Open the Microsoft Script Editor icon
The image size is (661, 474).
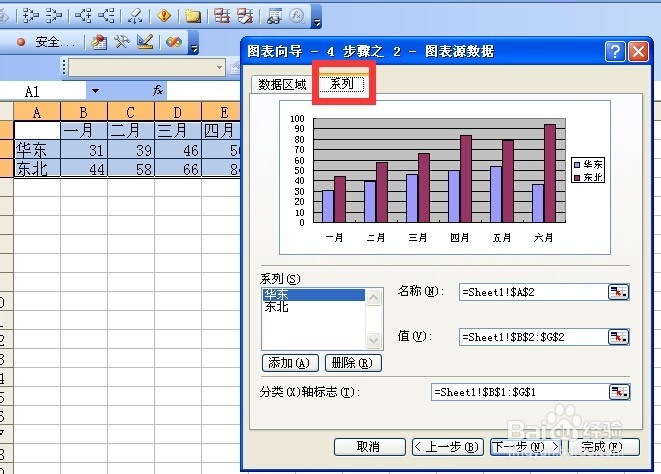(x=174, y=42)
